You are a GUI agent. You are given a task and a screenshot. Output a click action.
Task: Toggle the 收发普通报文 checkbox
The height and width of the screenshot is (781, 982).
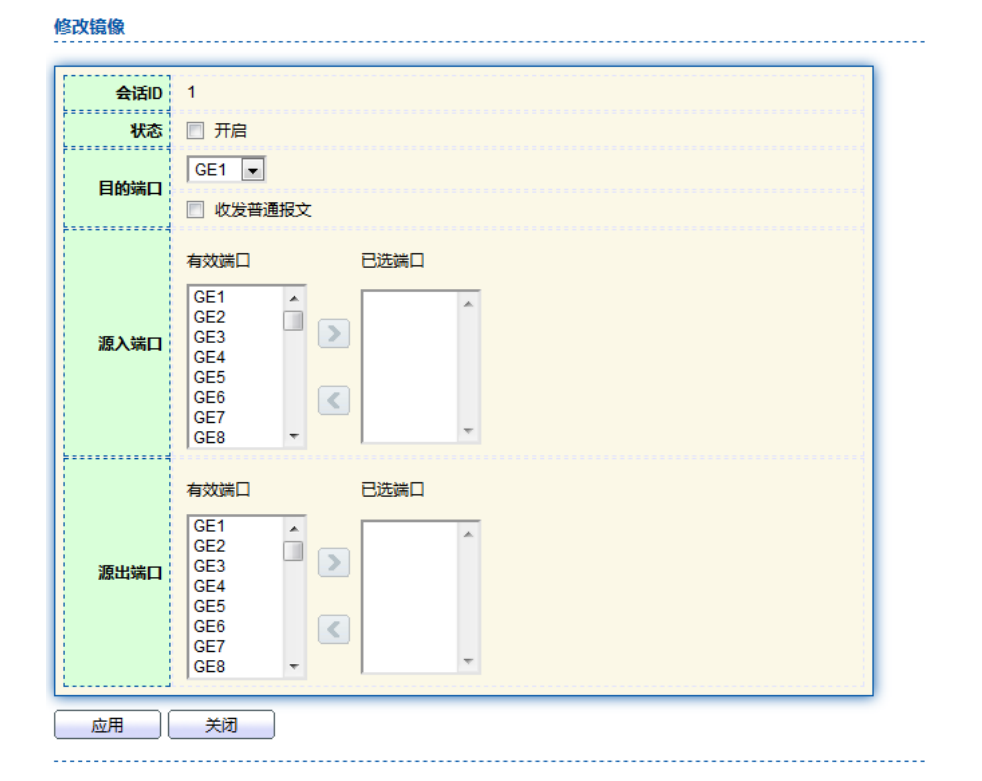point(196,210)
